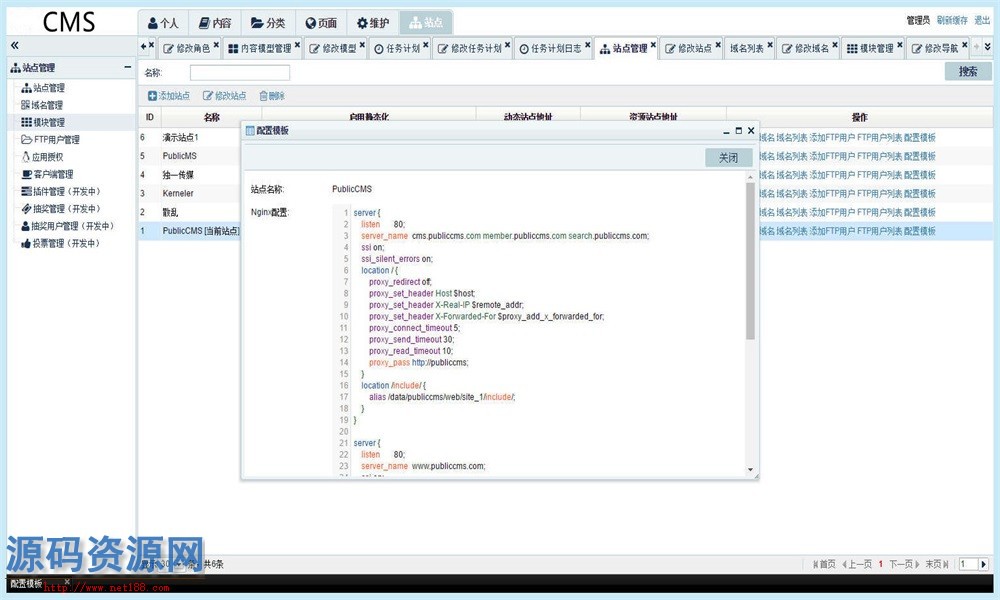Click the 搜索 button
Screen dimensions: 1000x600
pyautogui.click(x=968, y=71)
